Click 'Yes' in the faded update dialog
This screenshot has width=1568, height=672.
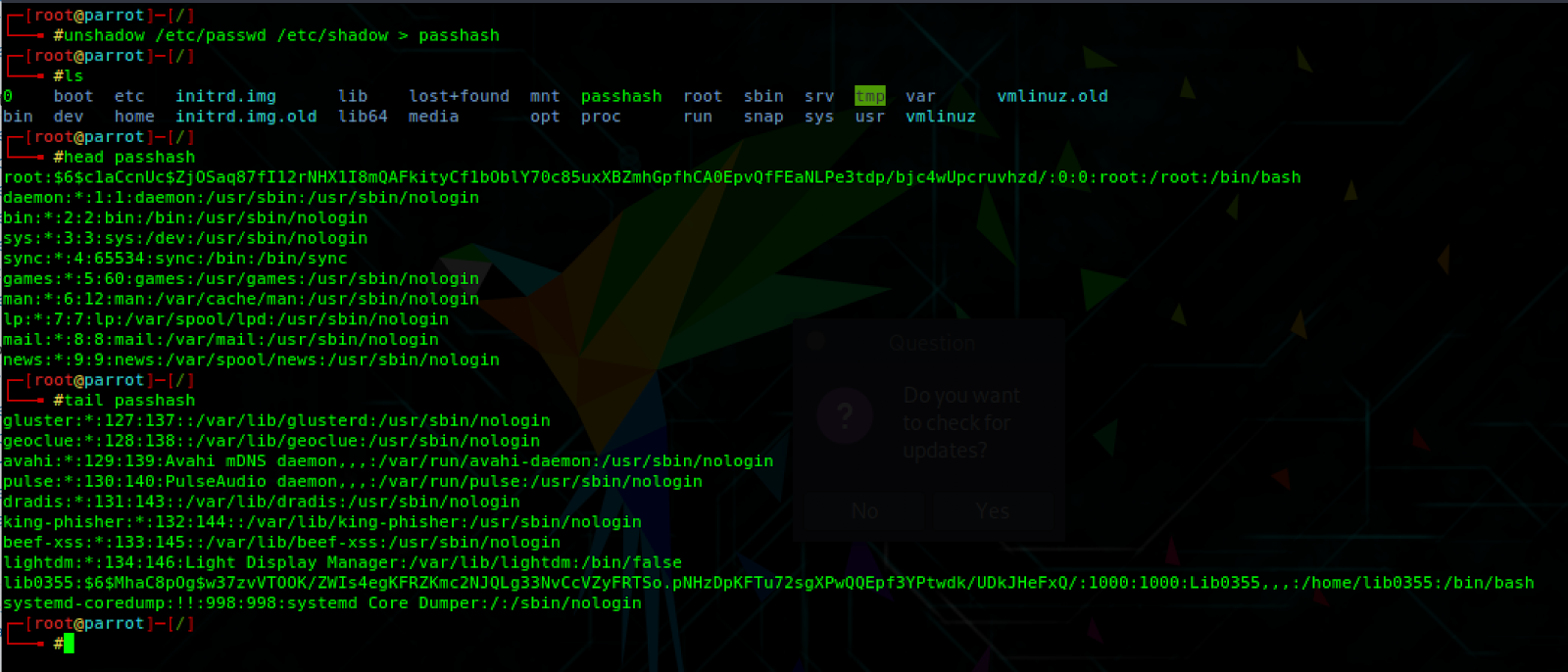click(993, 511)
